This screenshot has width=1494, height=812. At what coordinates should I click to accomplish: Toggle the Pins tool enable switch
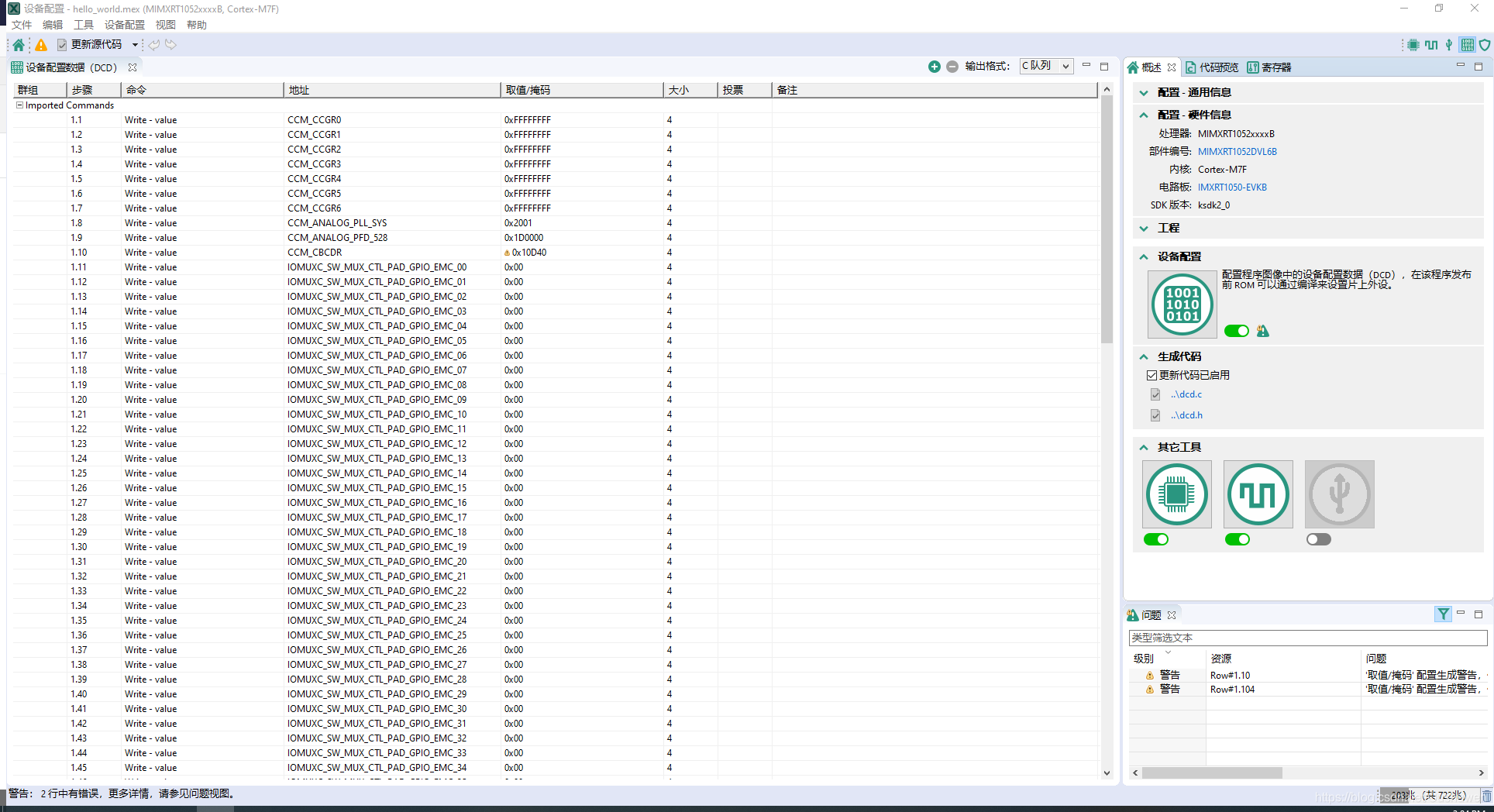[1156, 539]
